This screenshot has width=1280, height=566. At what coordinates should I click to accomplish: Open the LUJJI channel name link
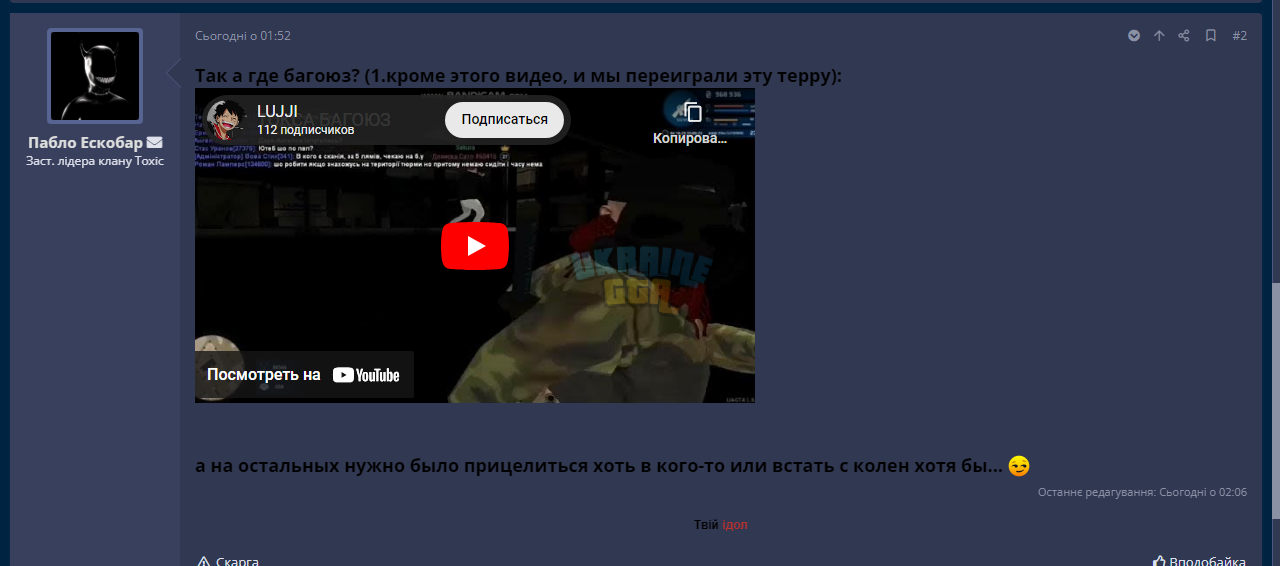click(x=277, y=111)
